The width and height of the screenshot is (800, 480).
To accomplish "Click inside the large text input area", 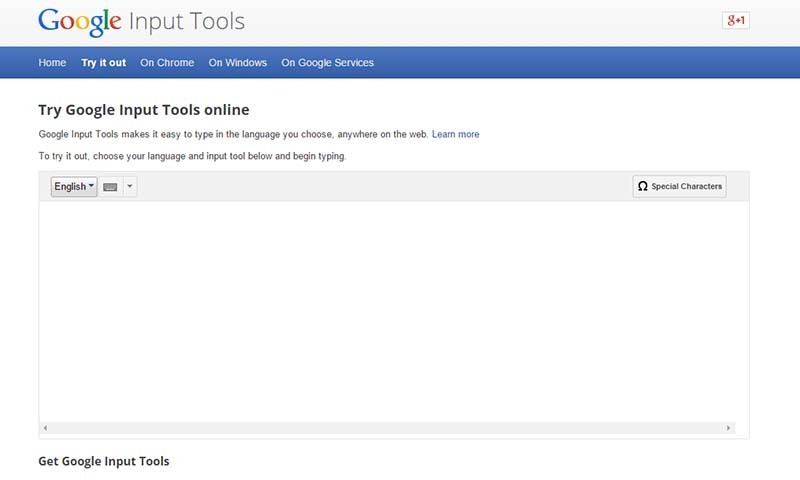I will (394, 311).
